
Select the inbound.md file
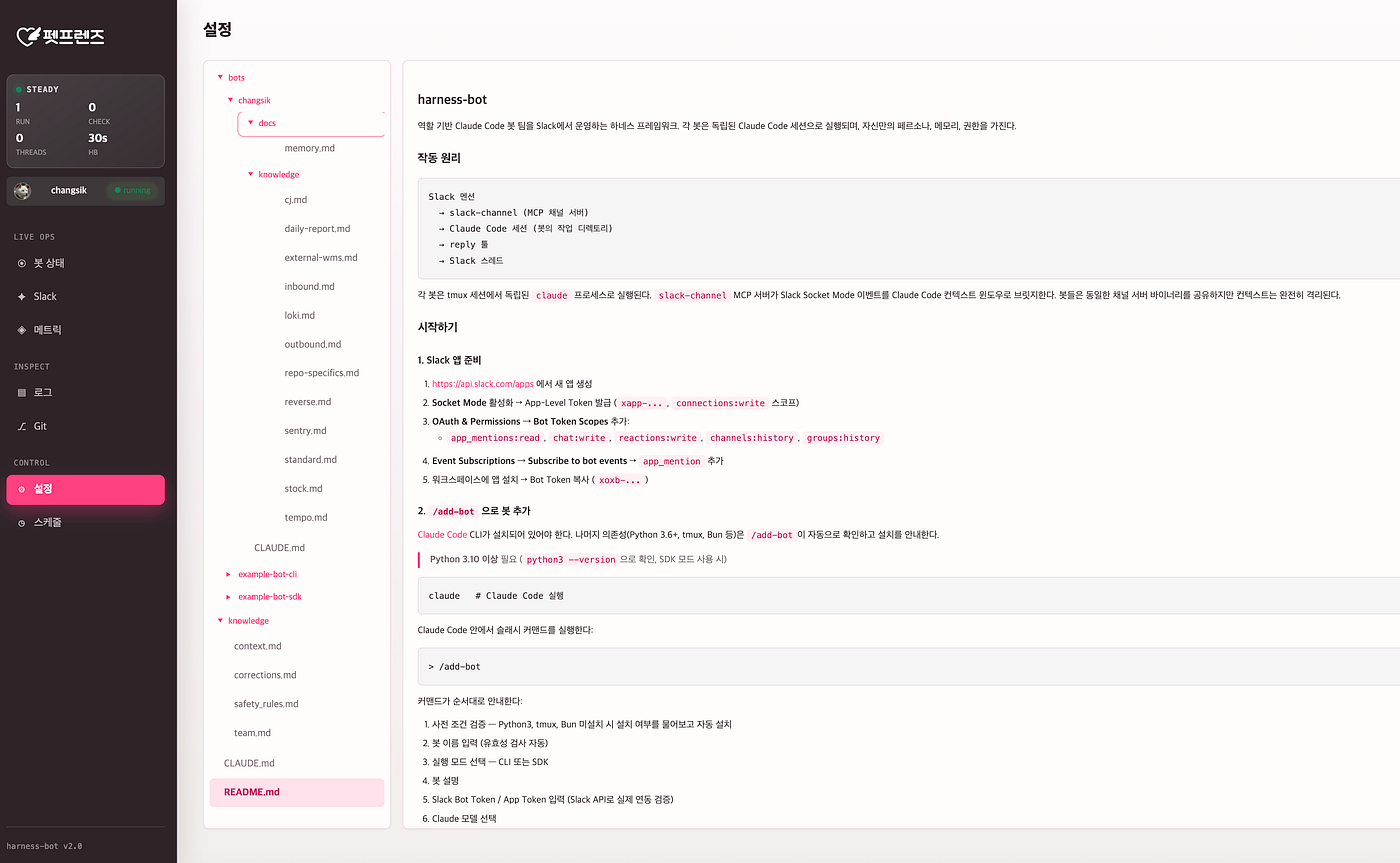[x=309, y=287]
